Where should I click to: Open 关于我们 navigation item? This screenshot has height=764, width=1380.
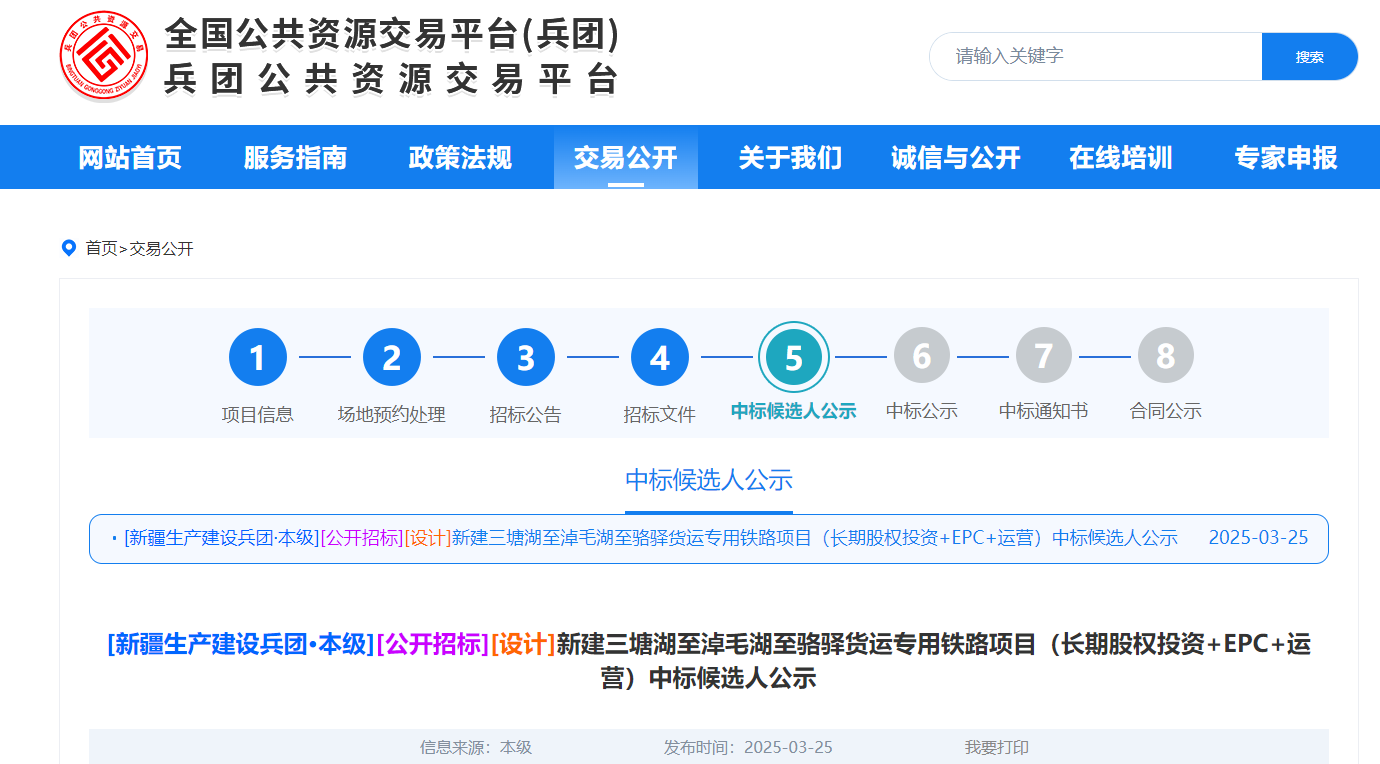pos(790,157)
